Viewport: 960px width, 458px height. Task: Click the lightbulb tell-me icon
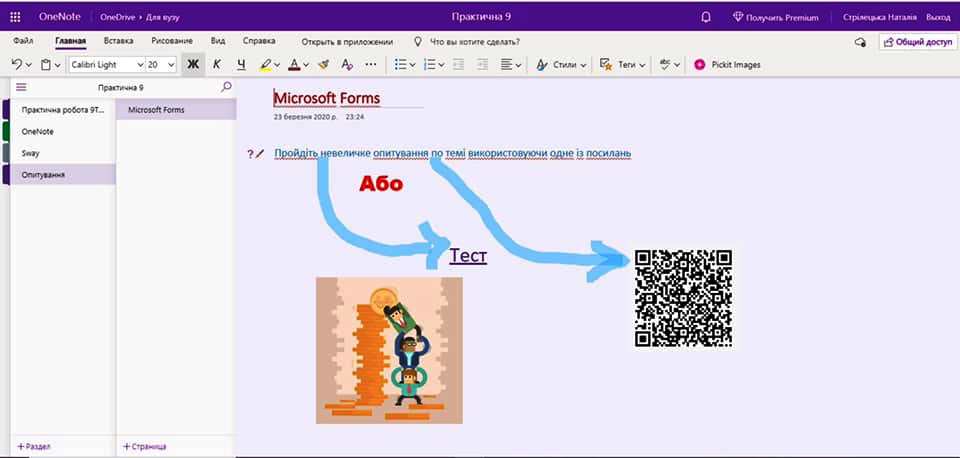point(418,42)
